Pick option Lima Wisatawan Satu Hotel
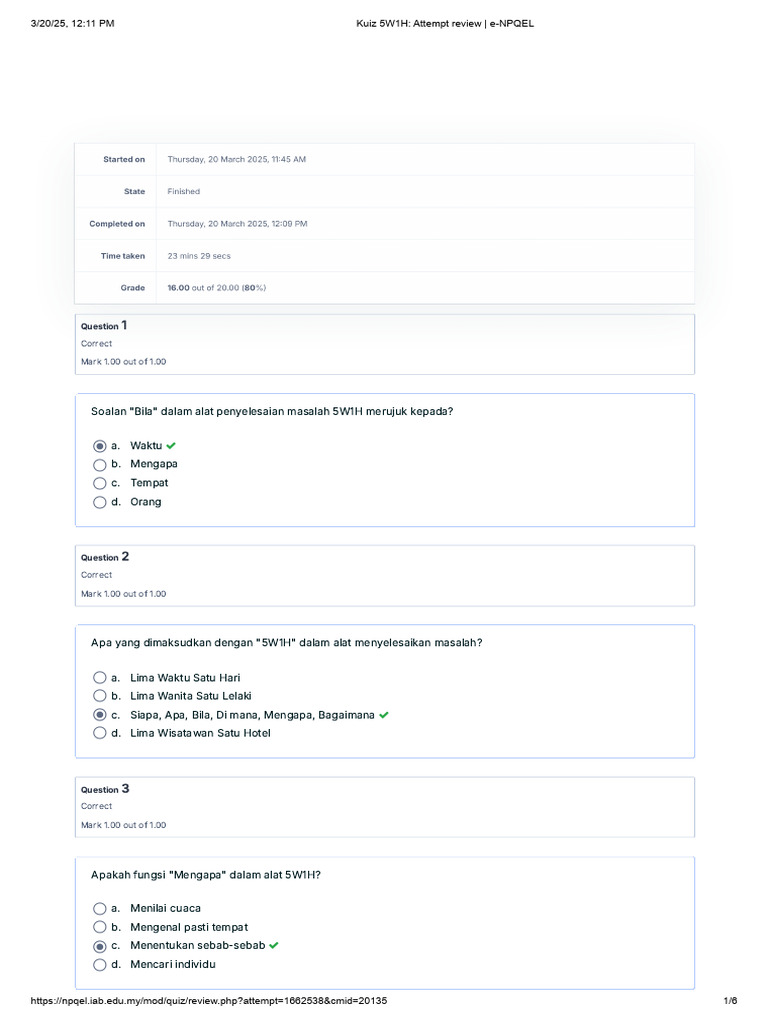Viewport: 768px width, 1024px height. click(100, 733)
